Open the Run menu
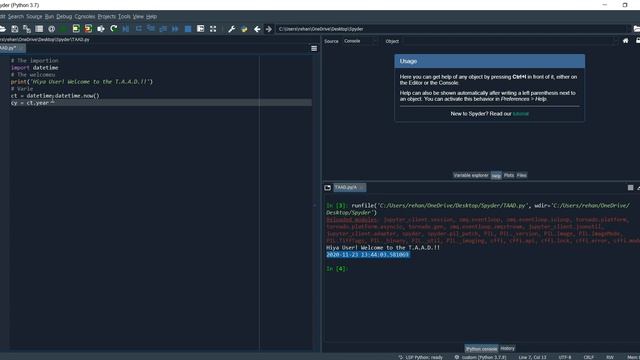This screenshot has height=360, width=640. (x=49, y=17)
